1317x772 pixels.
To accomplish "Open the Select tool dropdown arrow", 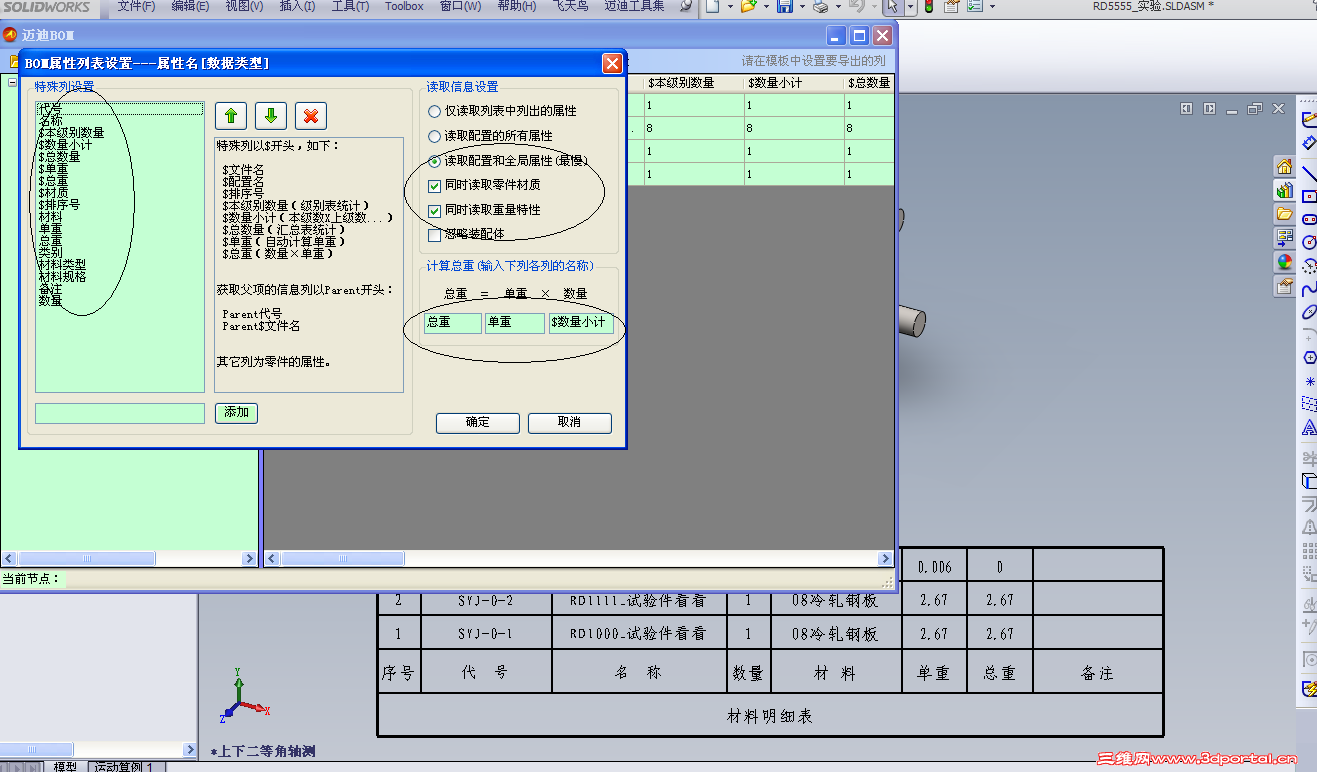I will click(910, 7).
